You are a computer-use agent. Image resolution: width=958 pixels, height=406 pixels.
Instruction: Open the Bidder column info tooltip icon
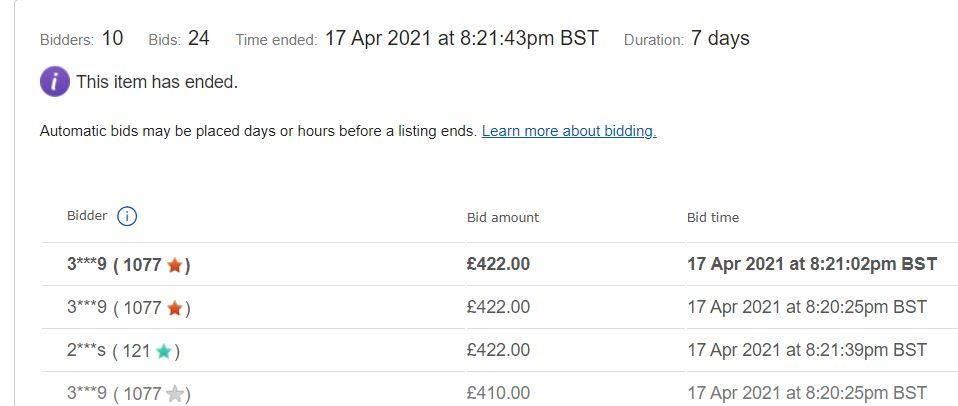[127, 216]
